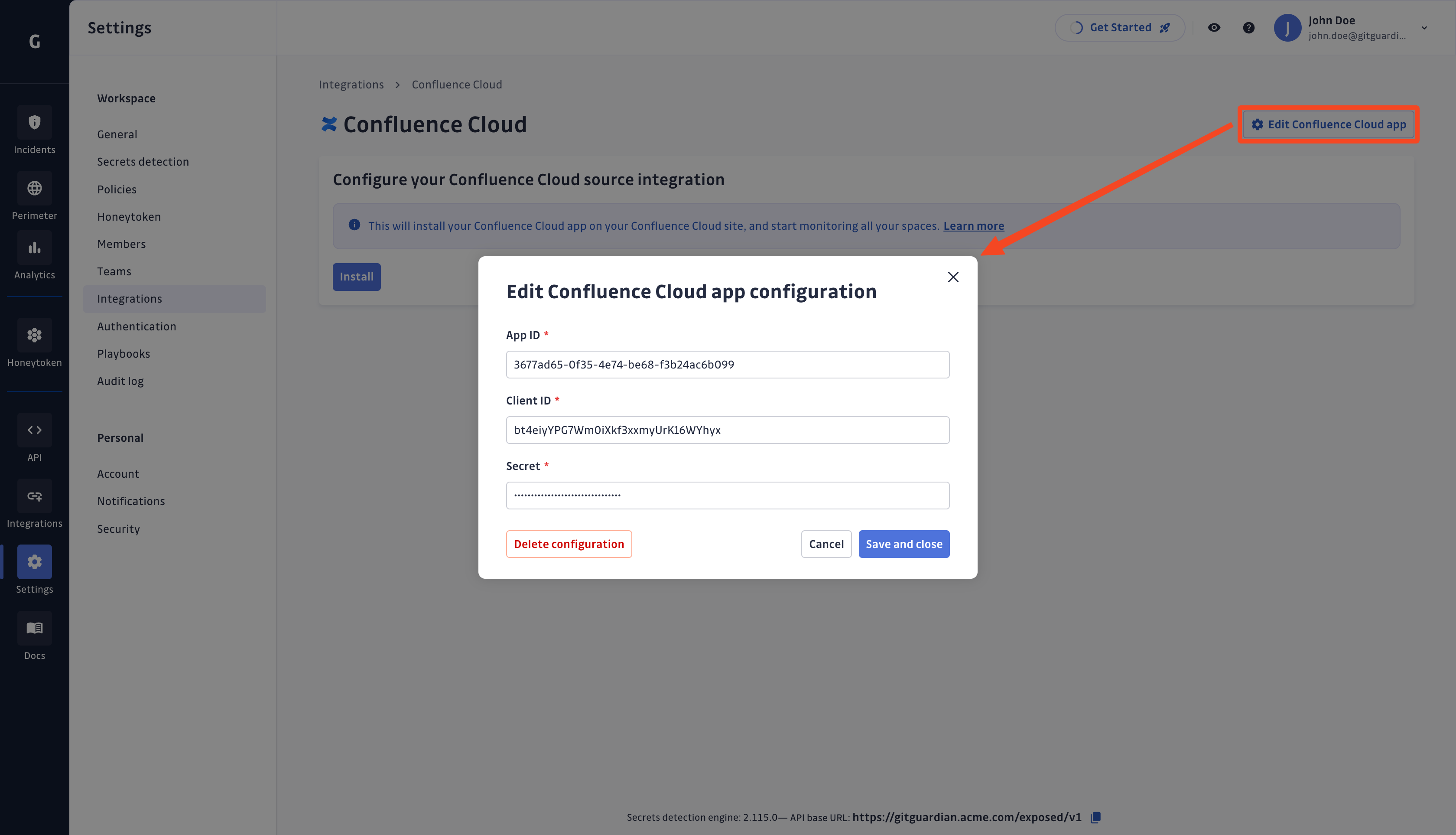Click the close X button on dialog

[x=953, y=277]
